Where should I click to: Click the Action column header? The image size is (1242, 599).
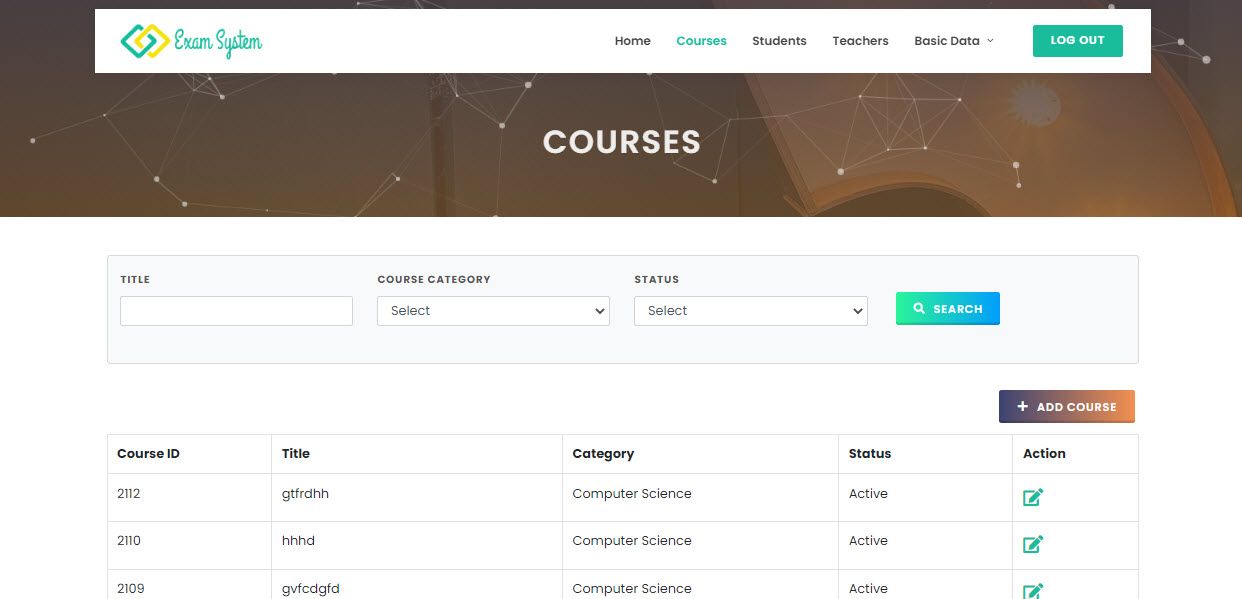coord(1044,454)
